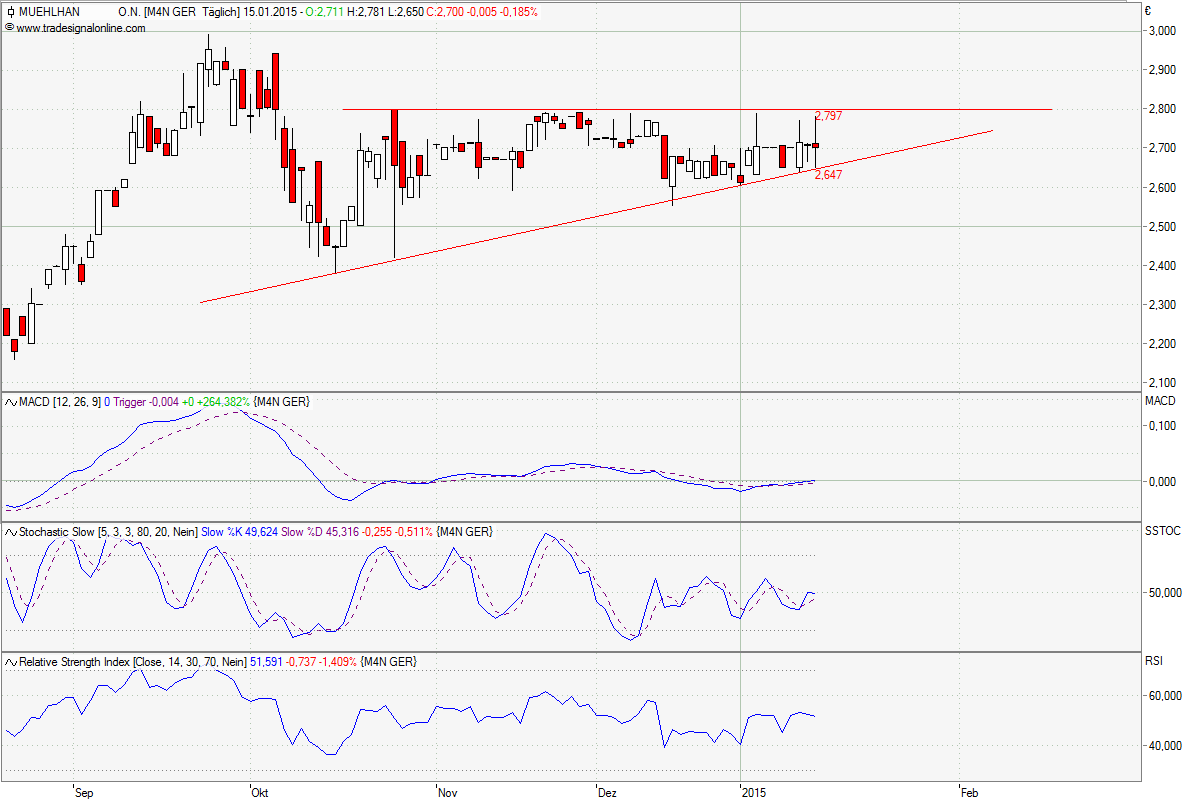Click the 40,000 label on RSI axis

point(1165,745)
